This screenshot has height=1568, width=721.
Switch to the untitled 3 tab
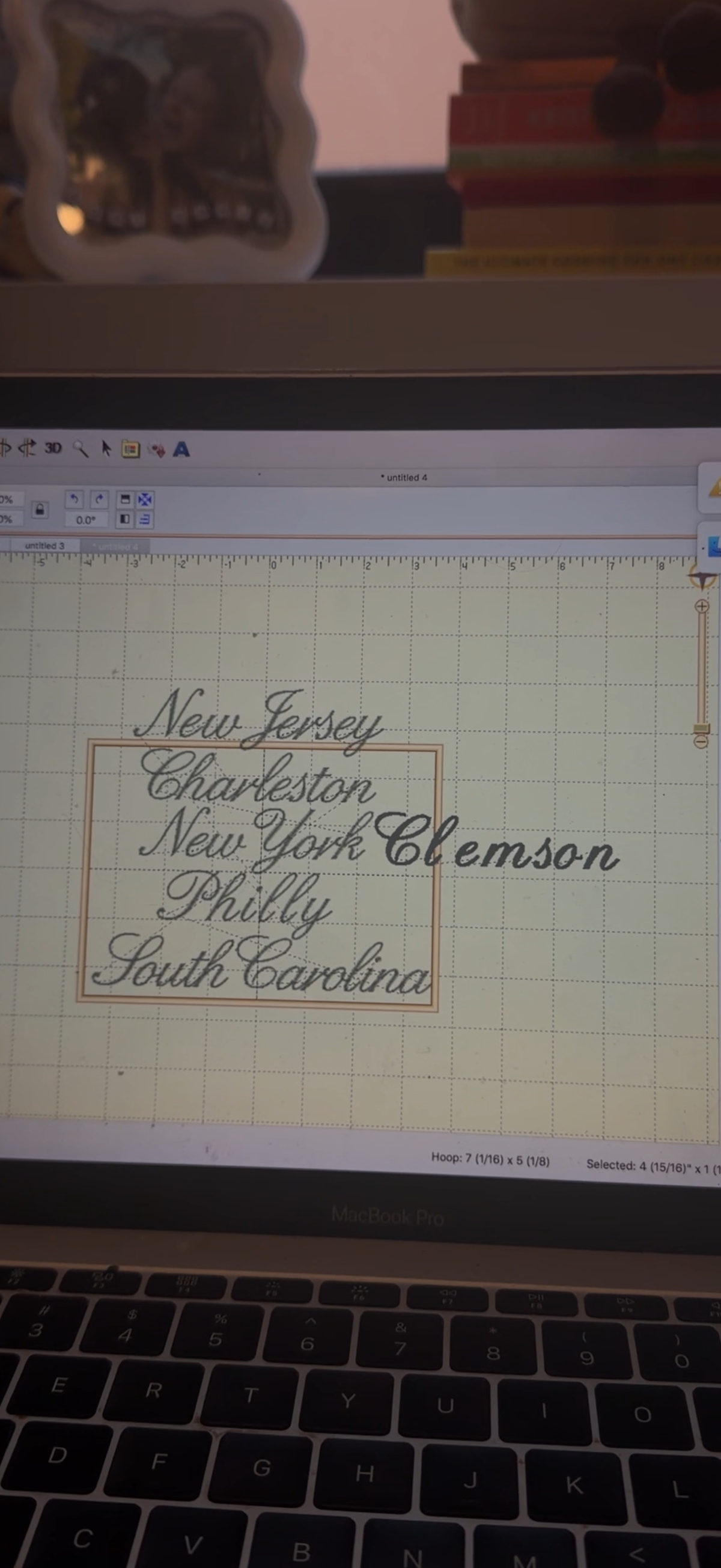click(x=44, y=545)
